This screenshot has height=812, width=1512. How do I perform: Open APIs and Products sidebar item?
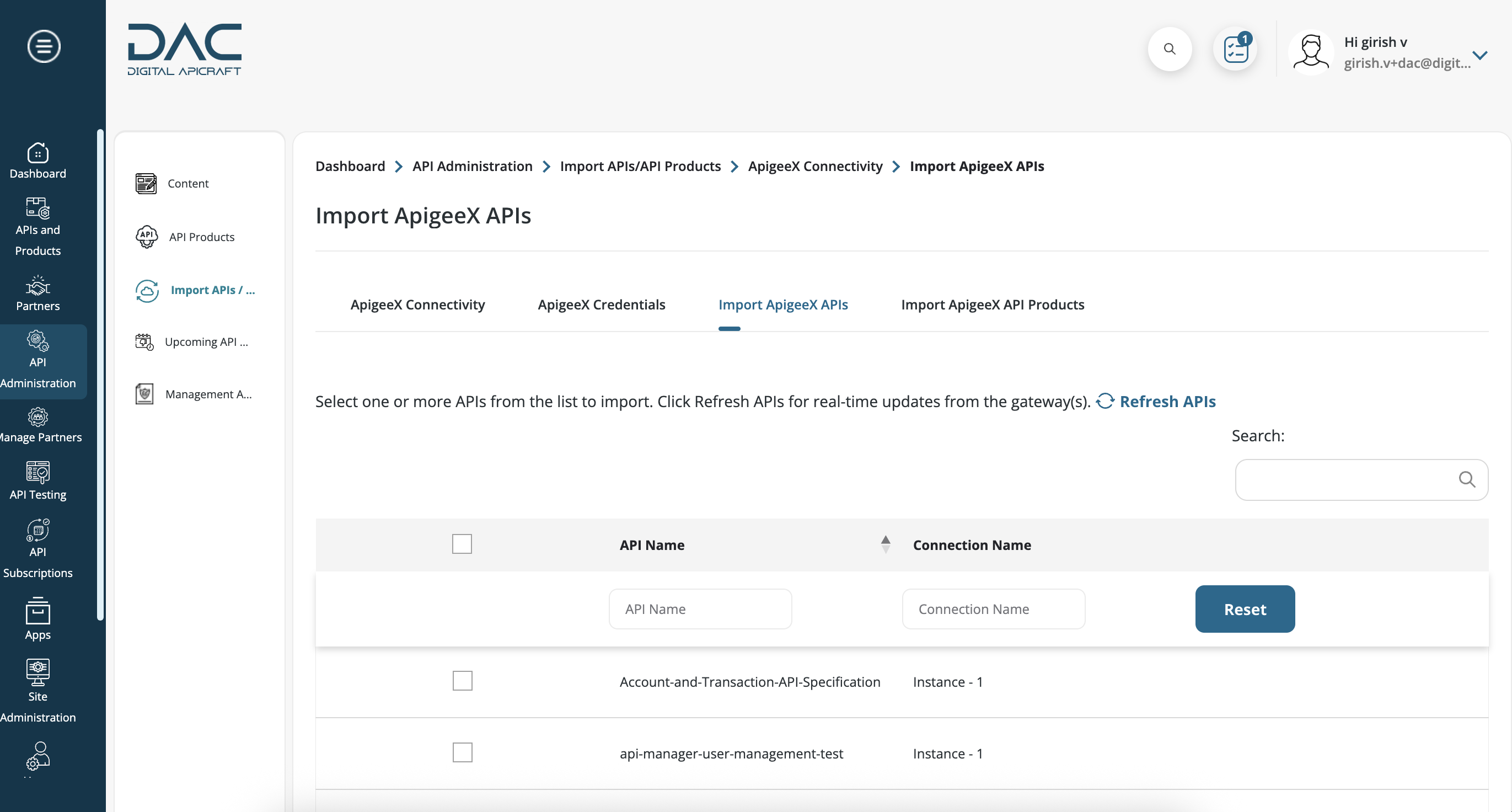(x=38, y=227)
